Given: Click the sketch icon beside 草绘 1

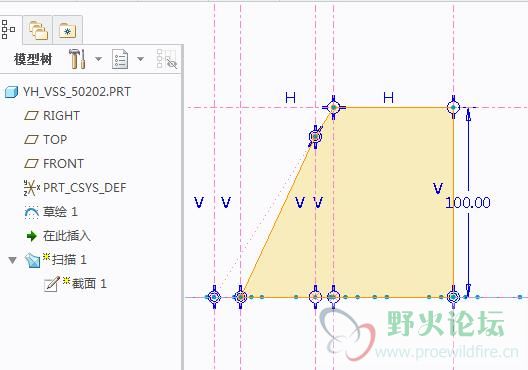Looking at the screenshot, I should [x=32, y=212].
